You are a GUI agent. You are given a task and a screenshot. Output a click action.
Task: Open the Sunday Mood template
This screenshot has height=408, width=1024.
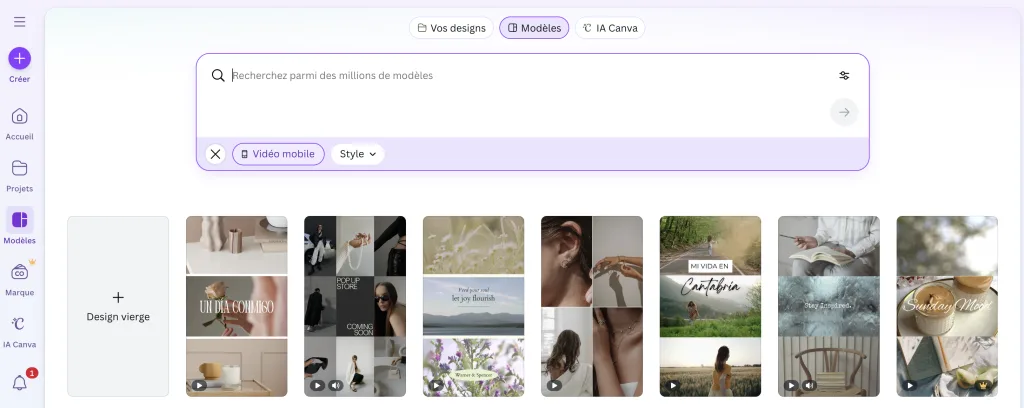pyautogui.click(x=947, y=306)
